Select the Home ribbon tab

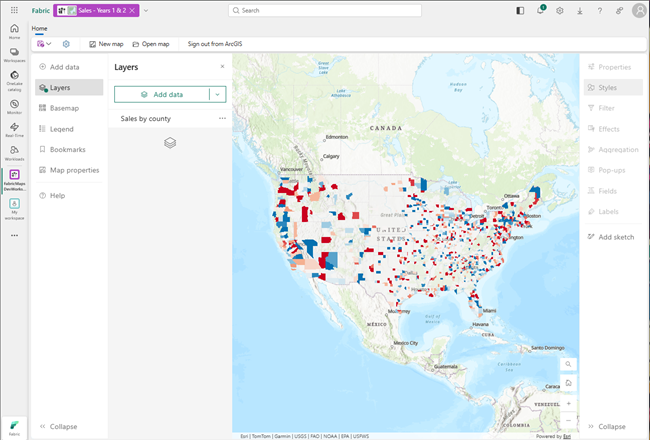click(39, 29)
